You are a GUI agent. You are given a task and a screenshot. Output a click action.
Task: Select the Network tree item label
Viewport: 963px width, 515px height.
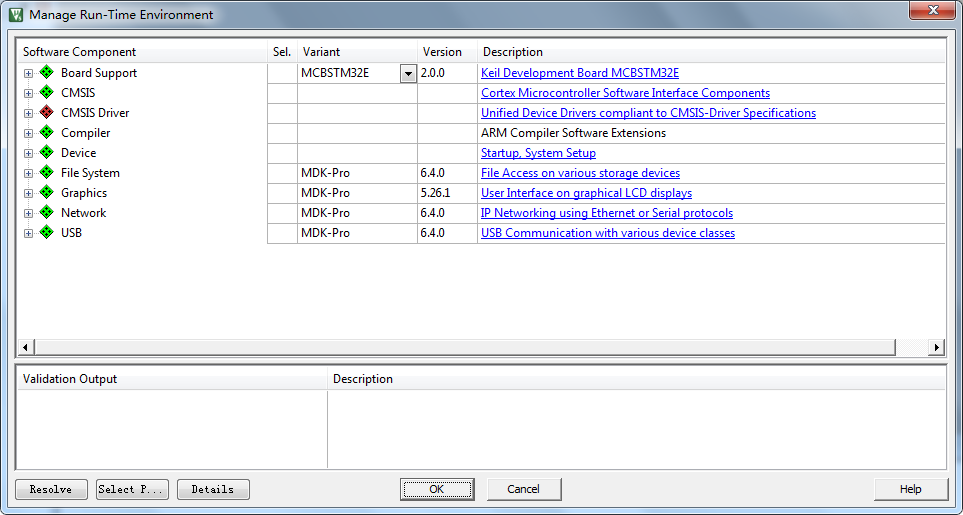click(84, 213)
